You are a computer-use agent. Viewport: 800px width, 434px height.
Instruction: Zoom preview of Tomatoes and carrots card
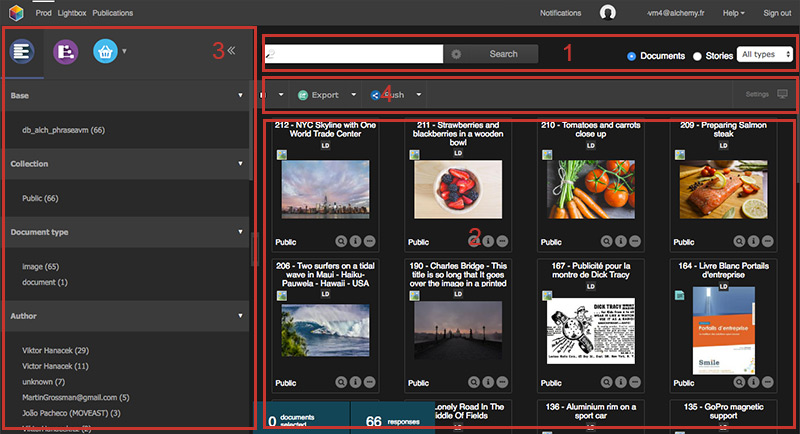[606, 241]
